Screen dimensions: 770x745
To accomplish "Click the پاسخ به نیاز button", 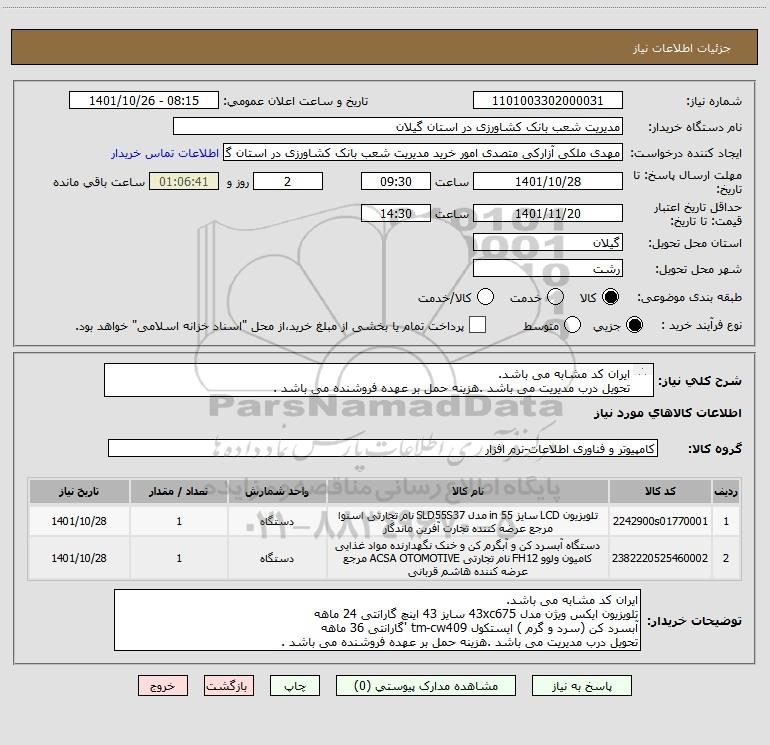I will [x=582, y=686].
